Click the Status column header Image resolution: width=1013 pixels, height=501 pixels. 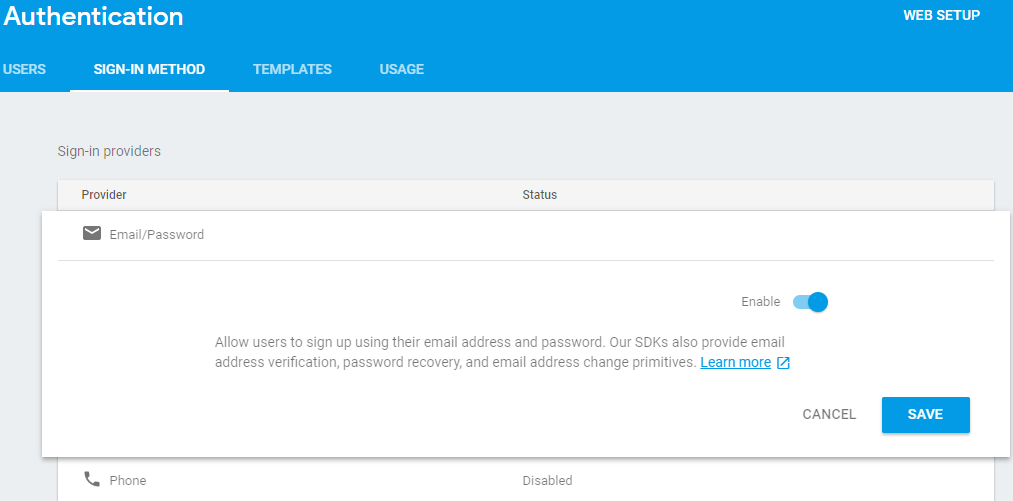[539, 195]
